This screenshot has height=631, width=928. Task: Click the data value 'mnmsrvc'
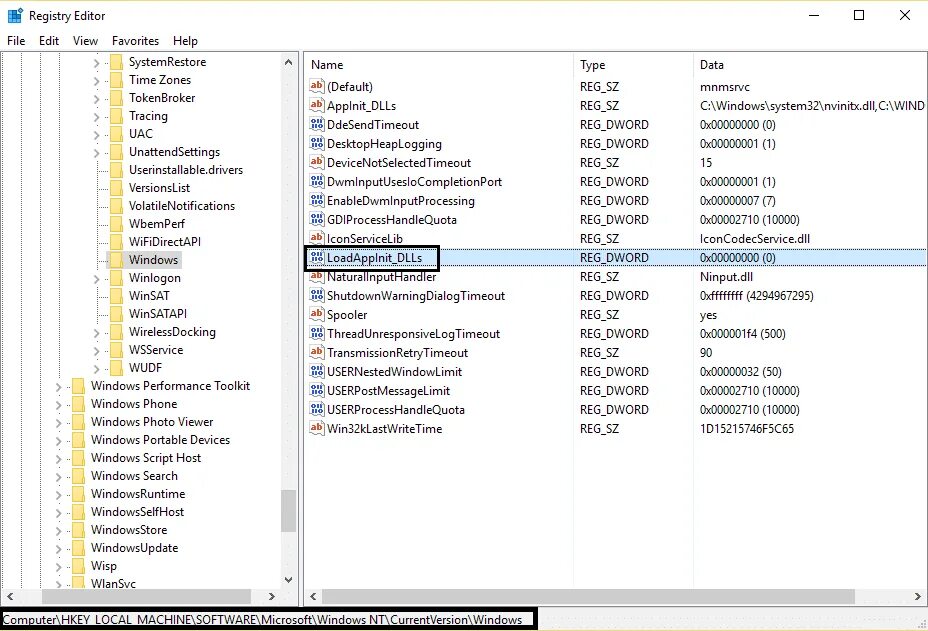(x=724, y=87)
